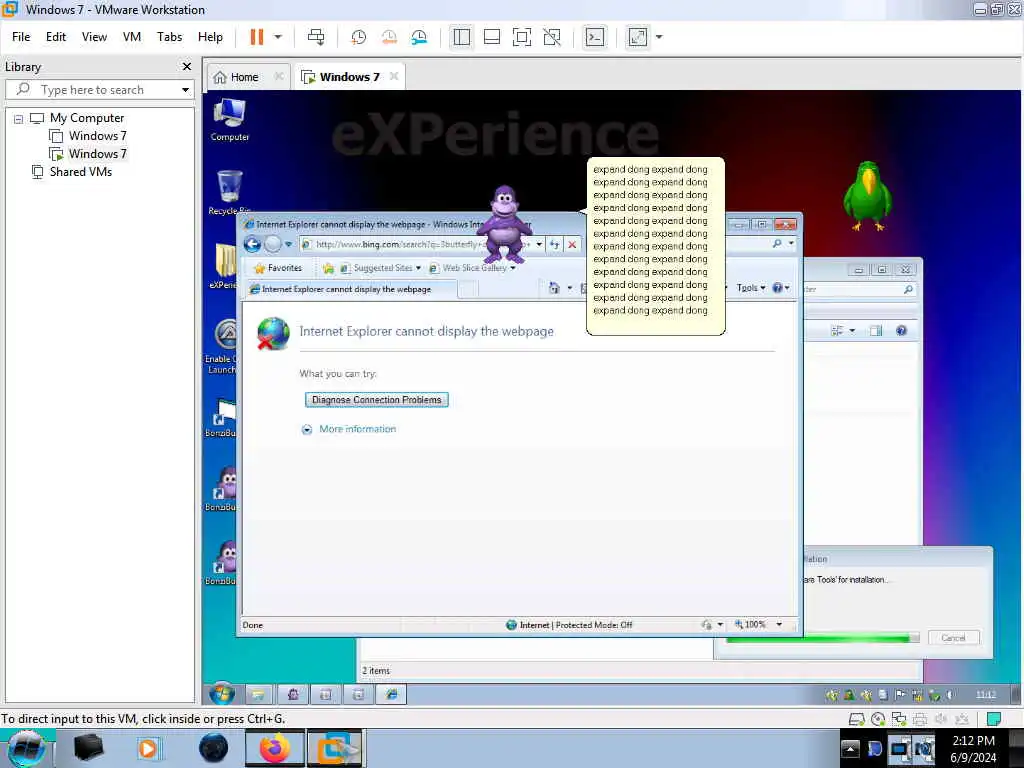This screenshot has width=1024, height=768.
Task: Cancel the VMware Tools installation dialog
Action: point(953,637)
